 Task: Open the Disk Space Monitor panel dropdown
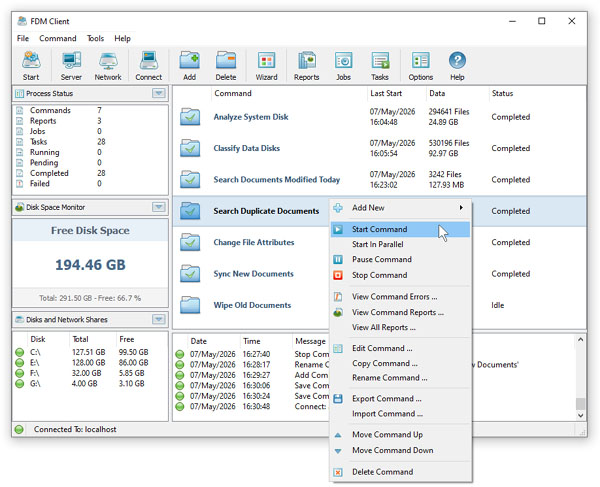point(159,207)
